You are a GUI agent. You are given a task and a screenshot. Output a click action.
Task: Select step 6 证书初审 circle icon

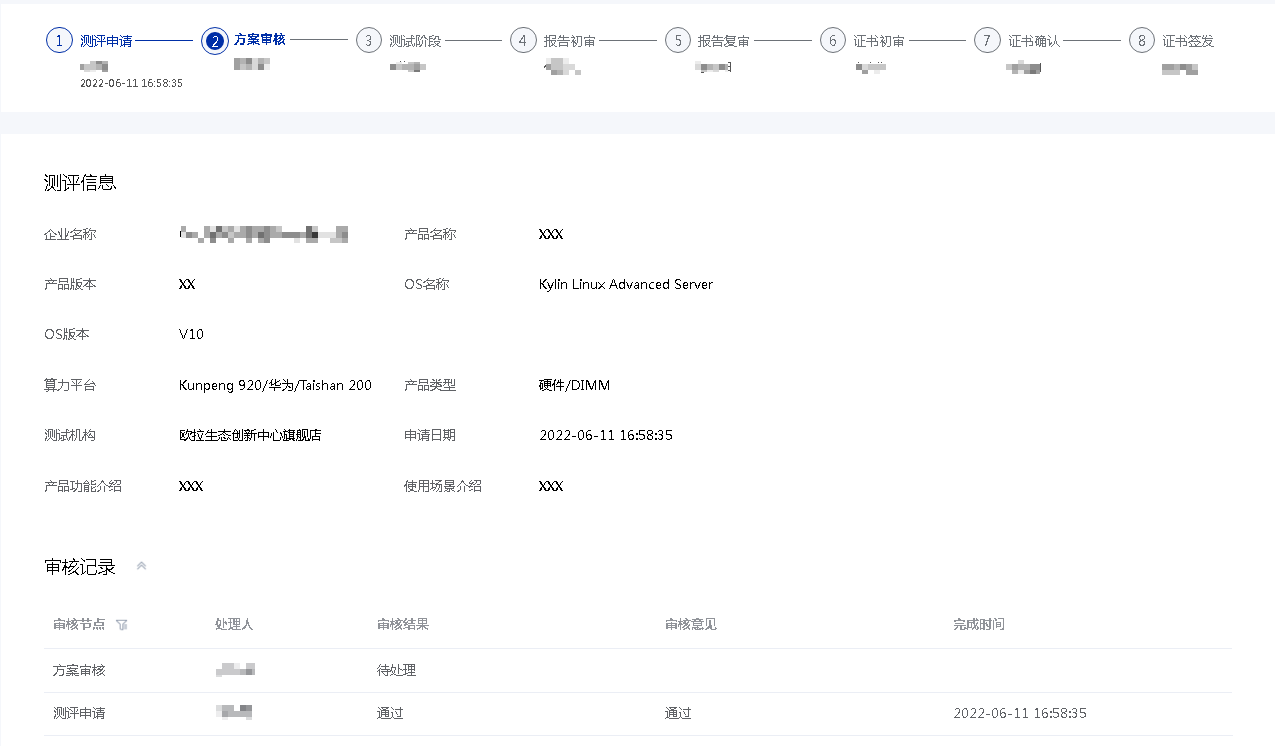pyautogui.click(x=833, y=41)
